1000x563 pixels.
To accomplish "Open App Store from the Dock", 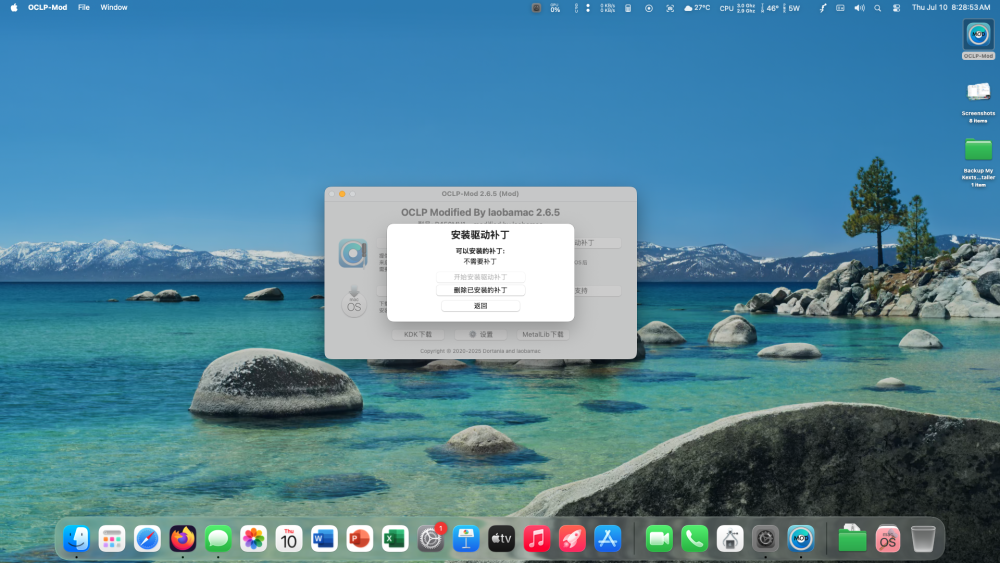I will click(607, 539).
